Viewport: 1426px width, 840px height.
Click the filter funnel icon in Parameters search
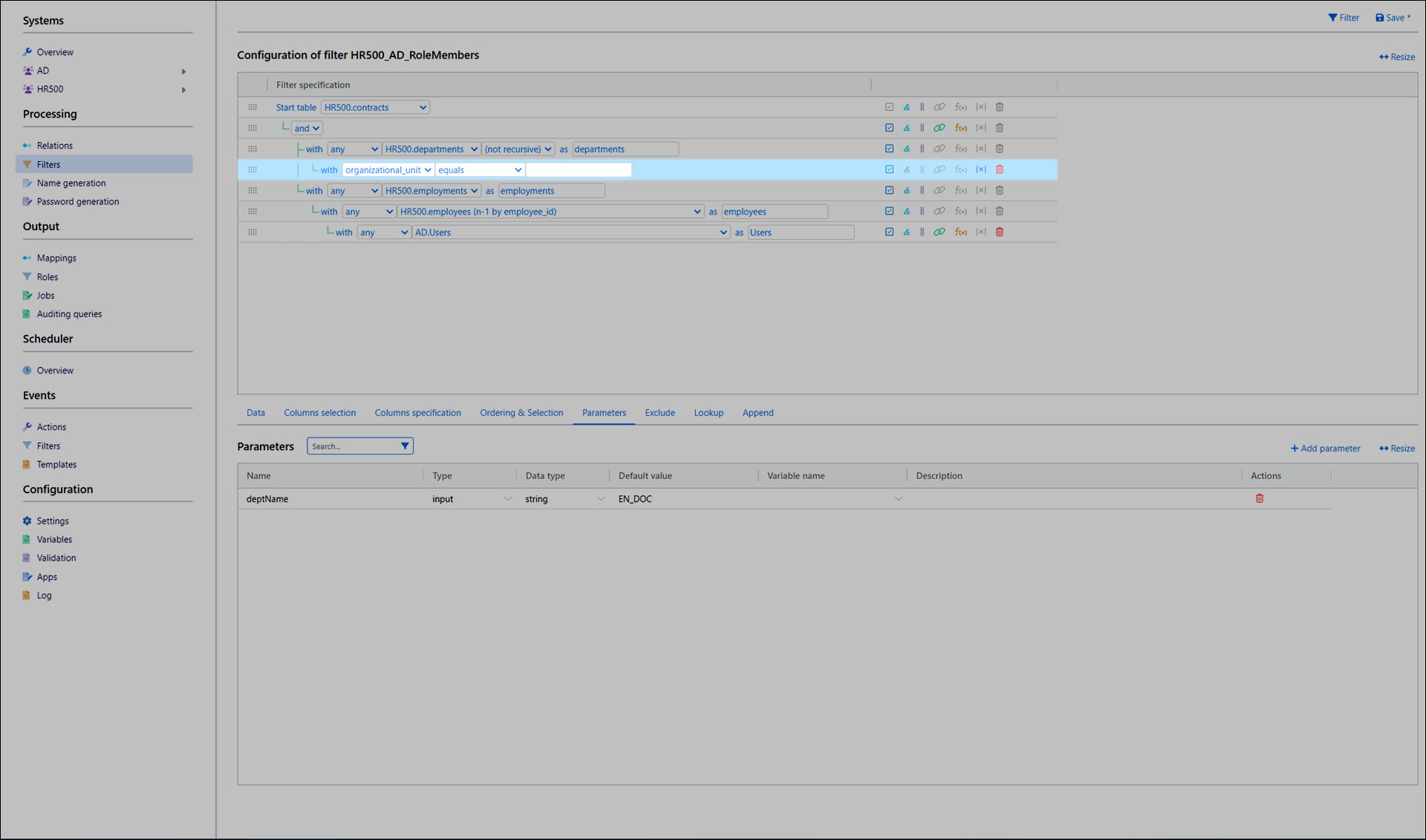click(x=405, y=446)
